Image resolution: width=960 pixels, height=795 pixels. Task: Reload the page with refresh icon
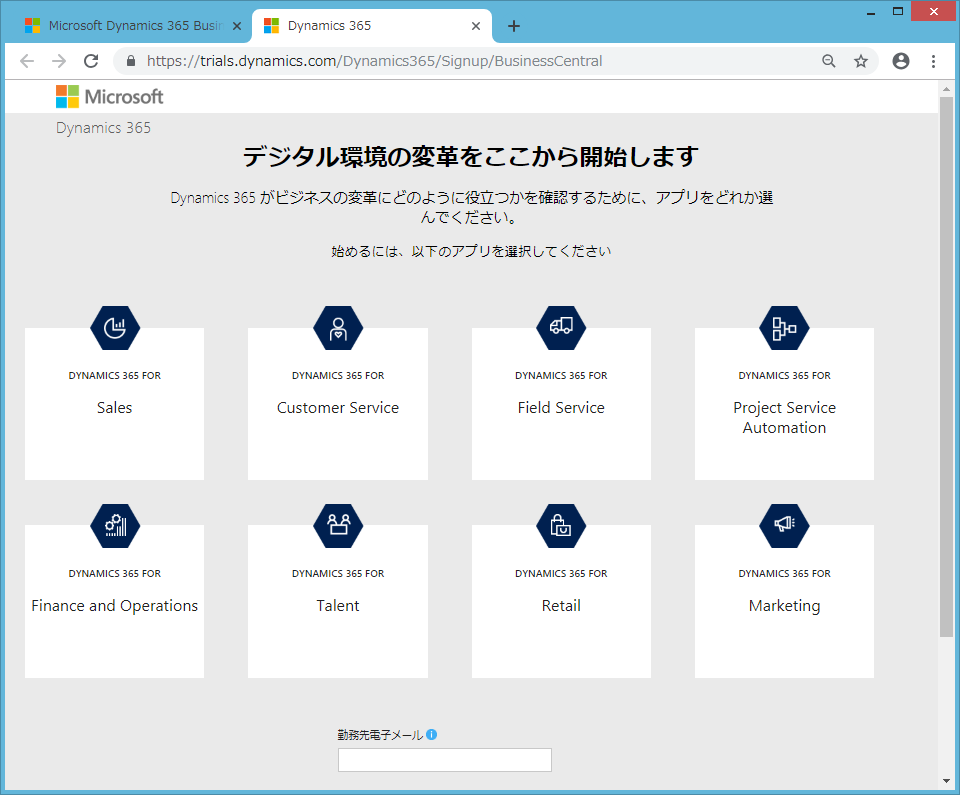pos(91,61)
